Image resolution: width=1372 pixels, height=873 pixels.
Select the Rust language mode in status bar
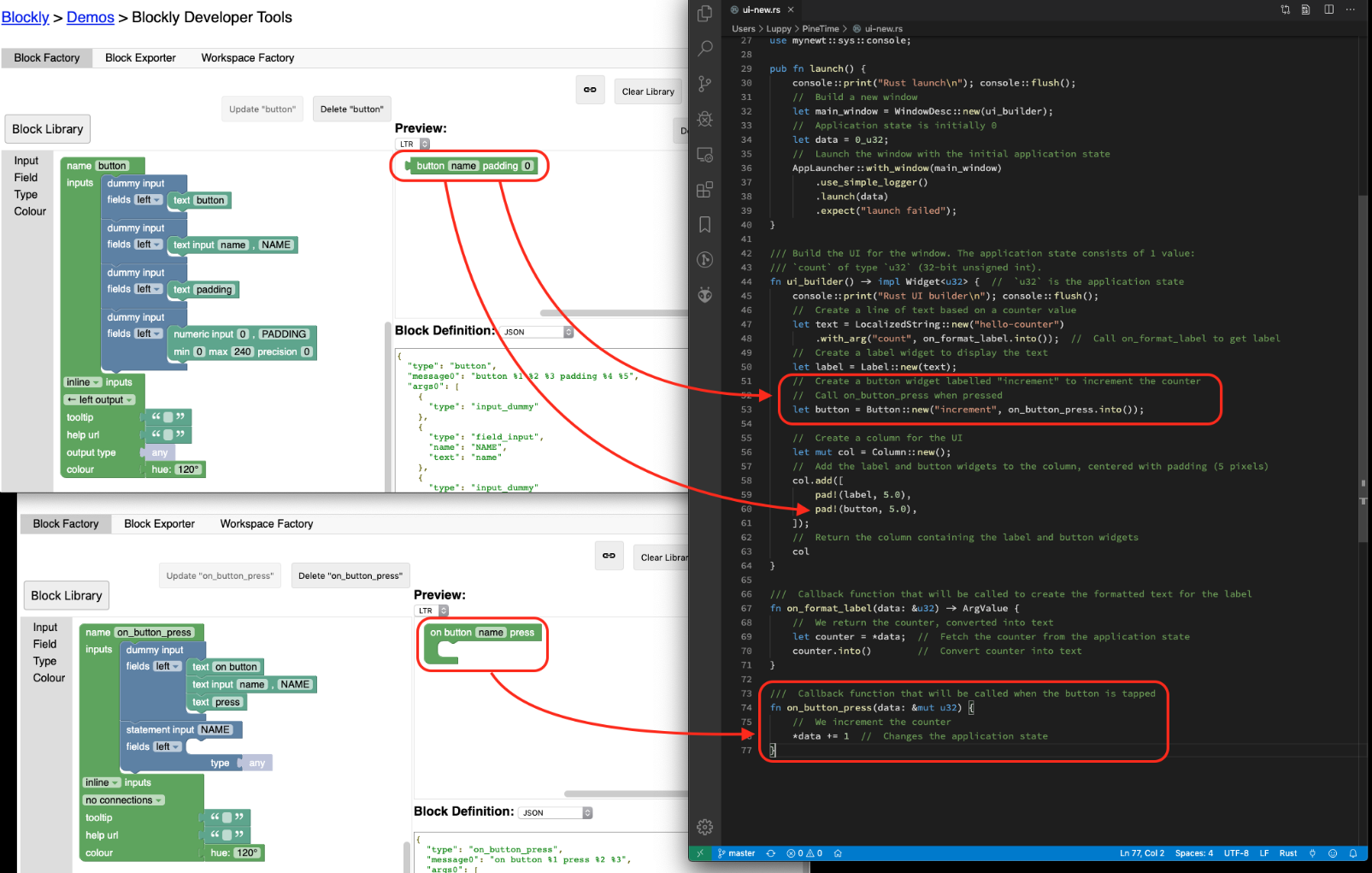coord(1287,853)
